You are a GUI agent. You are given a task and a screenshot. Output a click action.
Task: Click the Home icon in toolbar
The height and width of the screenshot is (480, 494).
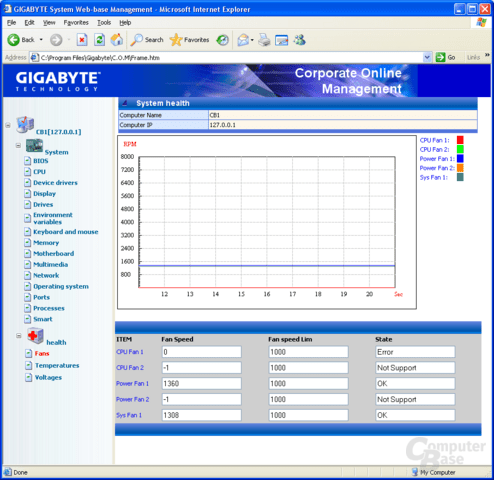pos(117,40)
